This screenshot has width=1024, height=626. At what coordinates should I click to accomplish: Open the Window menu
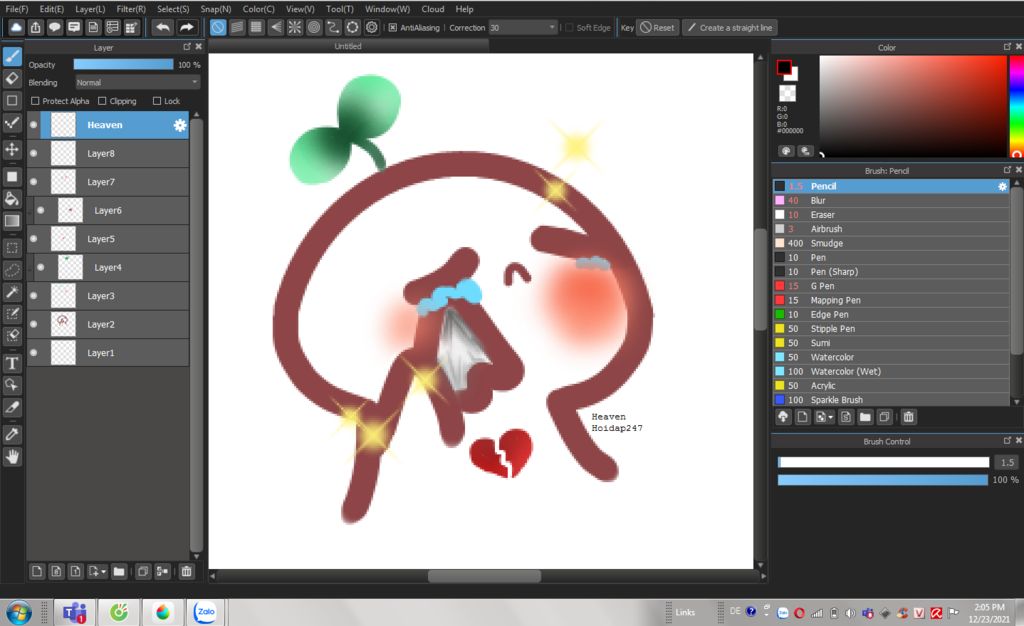coord(387,9)
